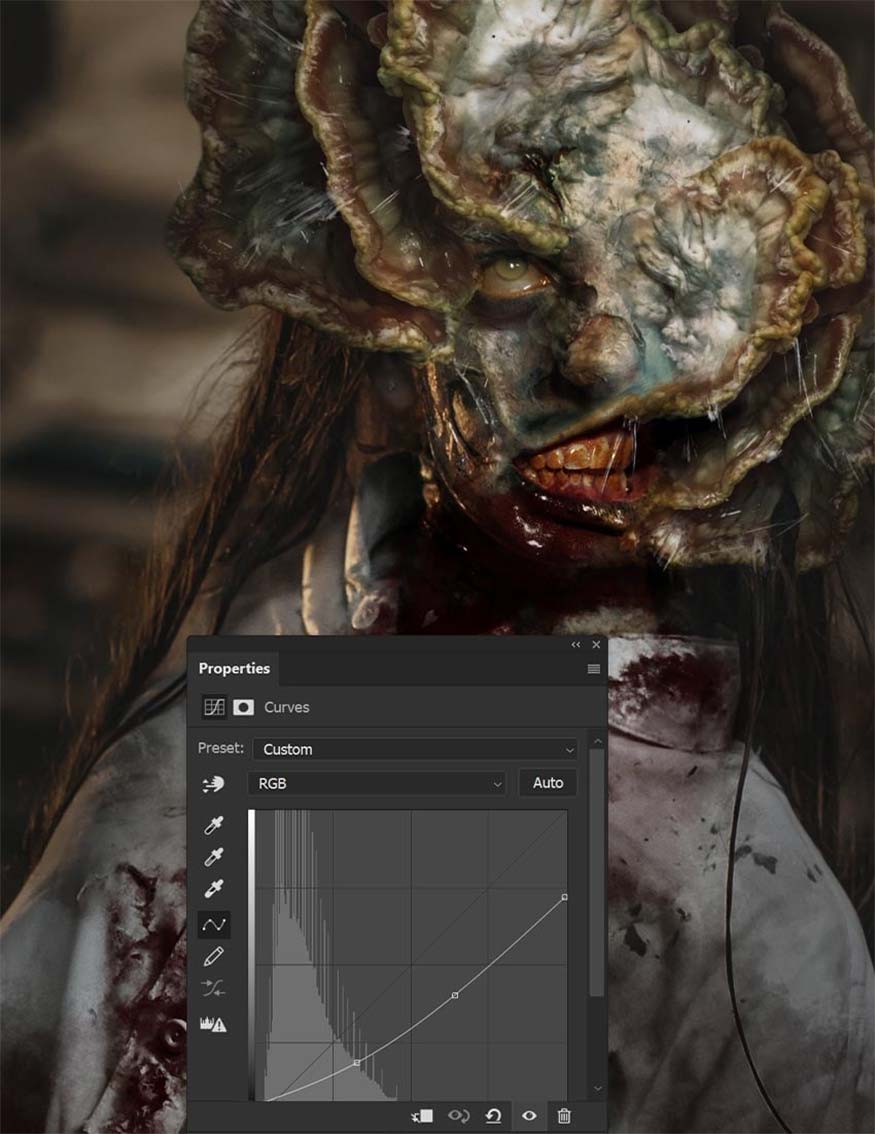Open the RGB channel dropdown
This screenshot has height=1134, width=875.
point(376,783)
